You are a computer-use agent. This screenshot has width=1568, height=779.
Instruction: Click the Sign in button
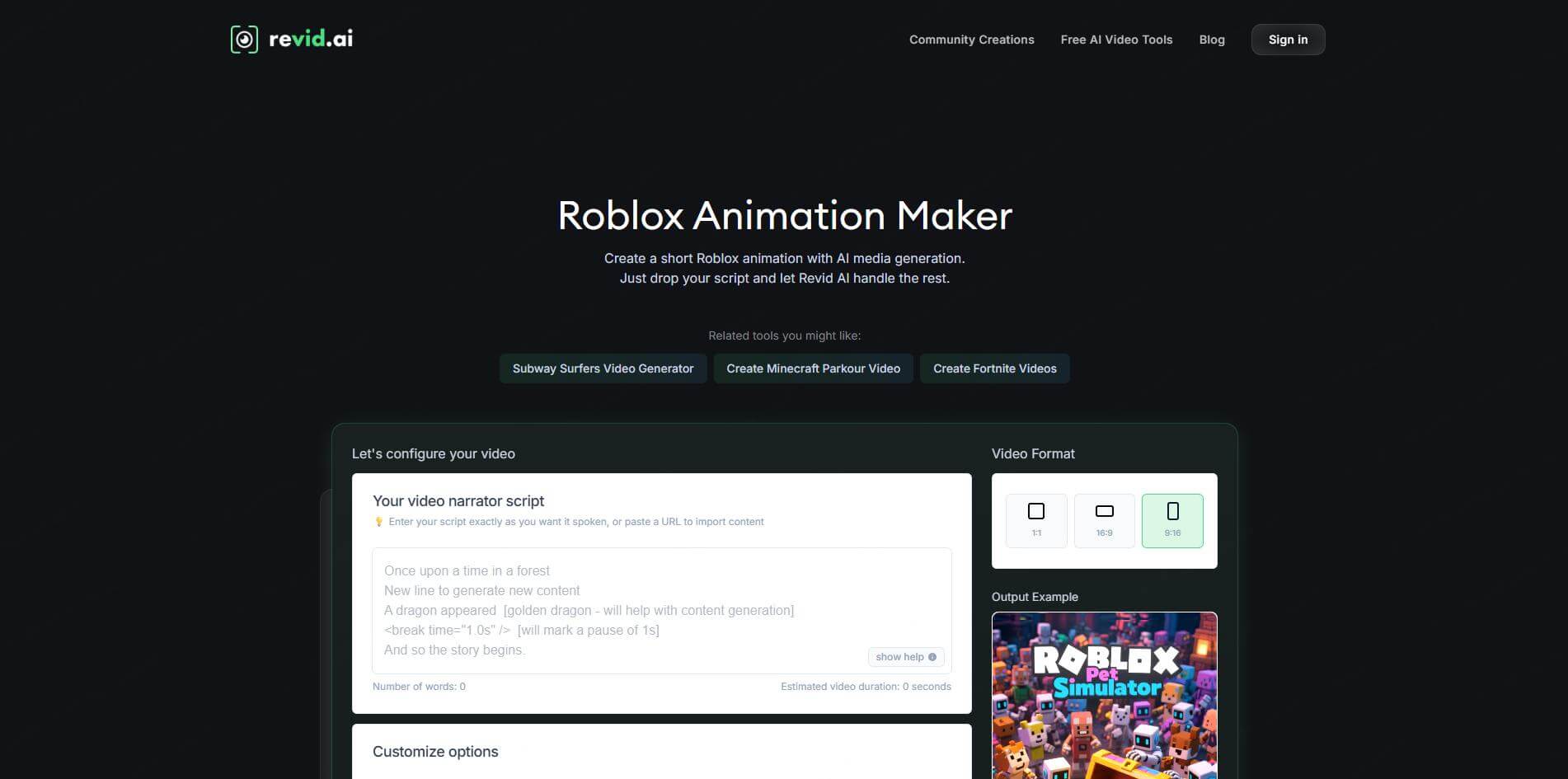(1288, 39)
